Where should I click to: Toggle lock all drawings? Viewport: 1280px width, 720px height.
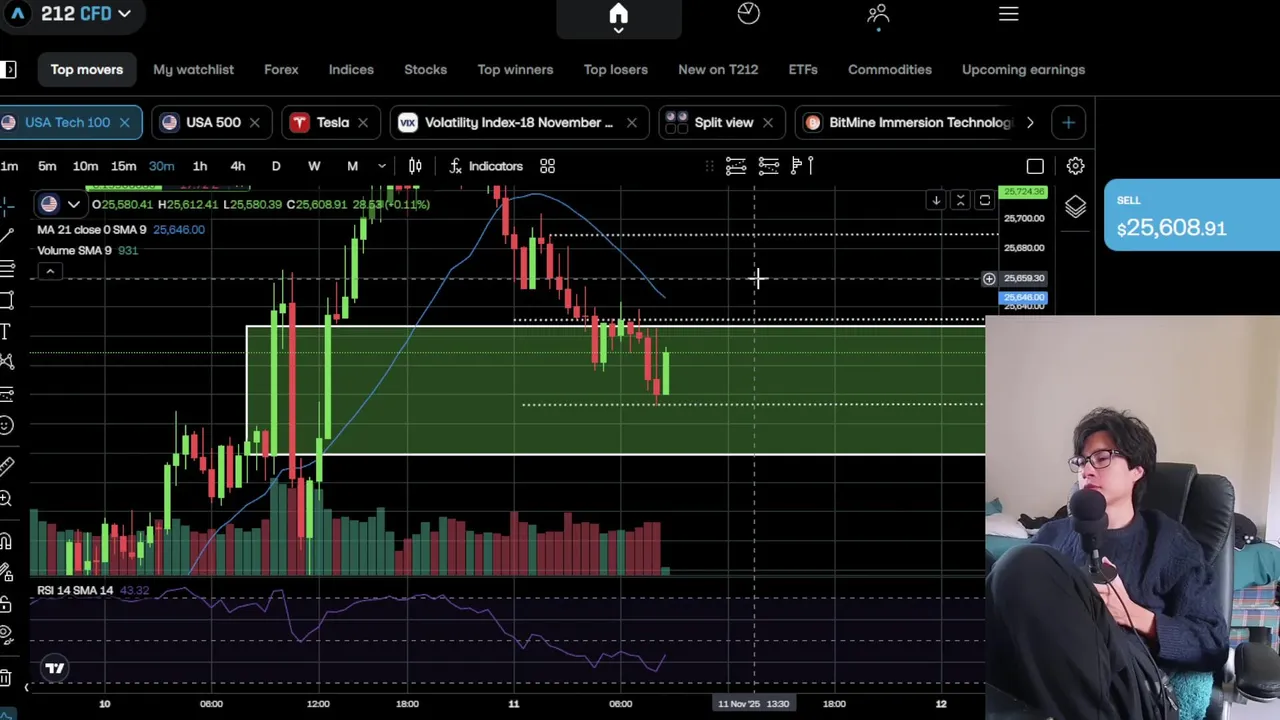click(7, 604)
